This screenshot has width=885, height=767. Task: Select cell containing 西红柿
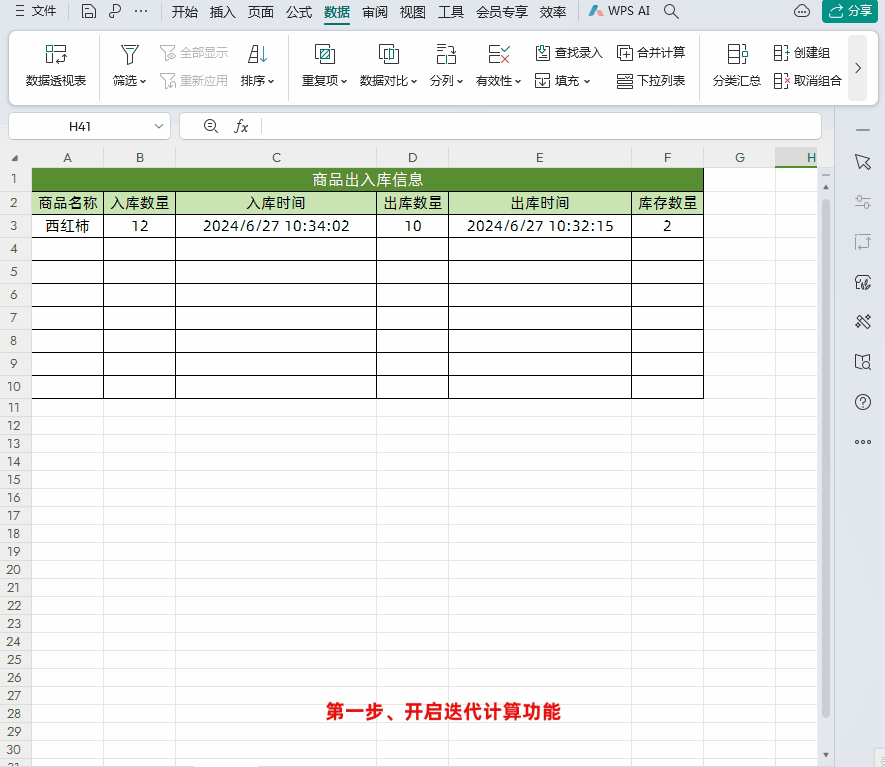point(67,226)
